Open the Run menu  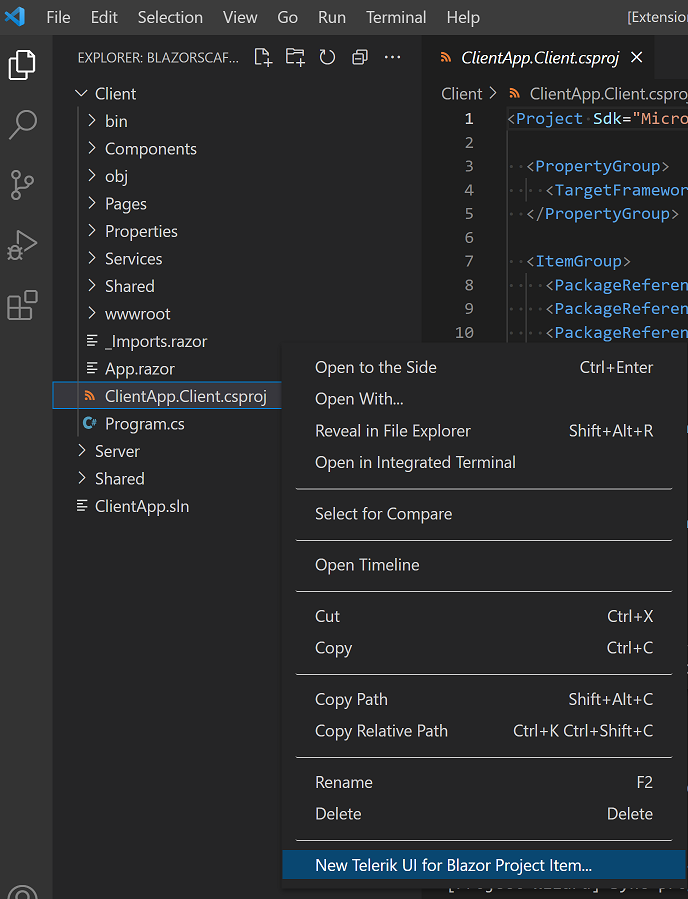(332, 17)
